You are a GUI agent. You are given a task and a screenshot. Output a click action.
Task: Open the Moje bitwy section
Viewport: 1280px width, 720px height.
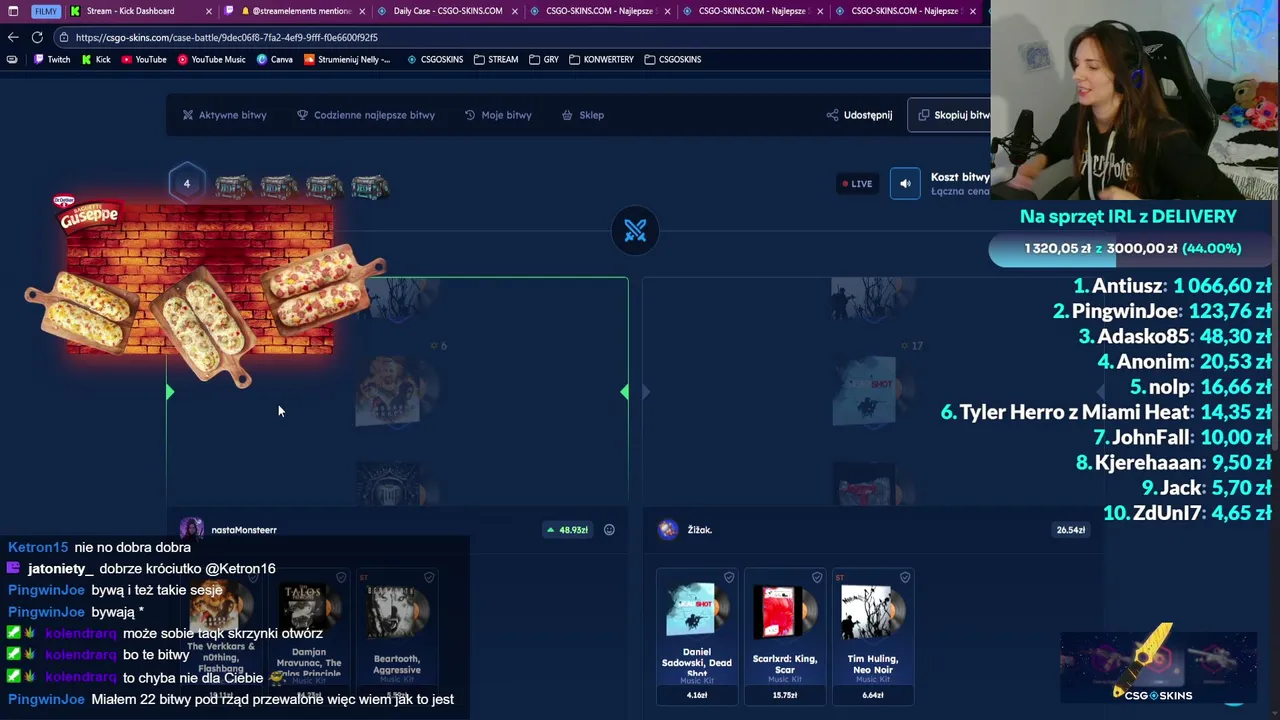(x=498, y=115)
